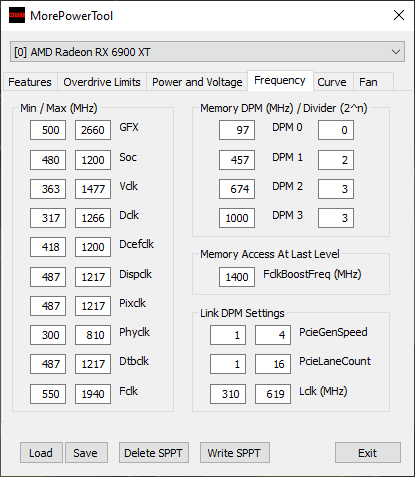Focus the FclkBoostFreq input field

click(237, 277)
